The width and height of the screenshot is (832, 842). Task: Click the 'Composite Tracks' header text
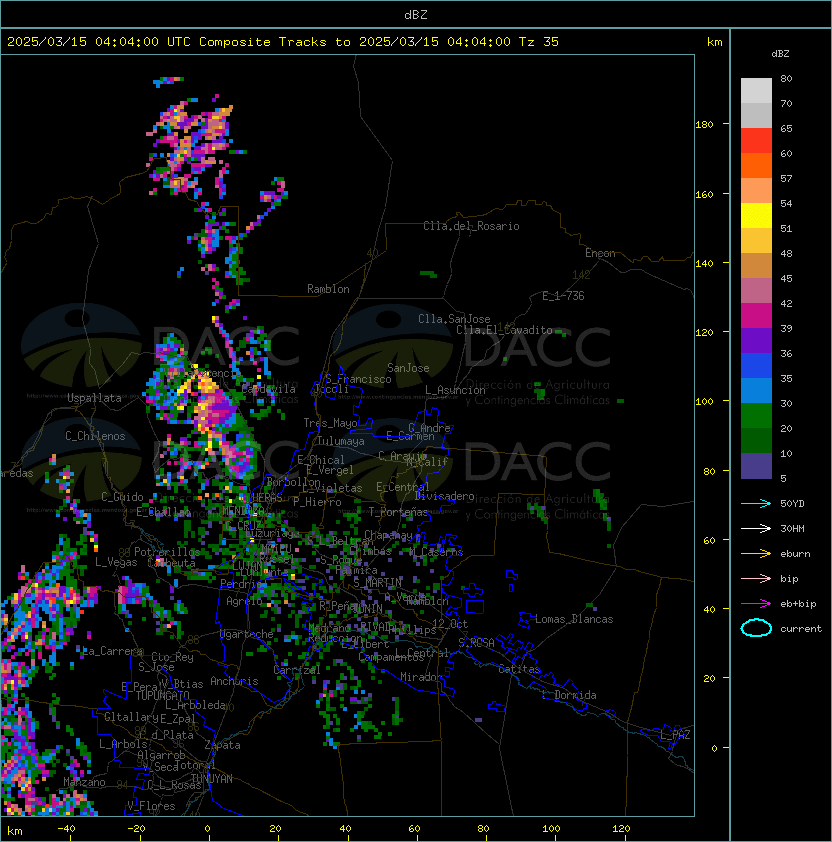[x=263, y=42]
